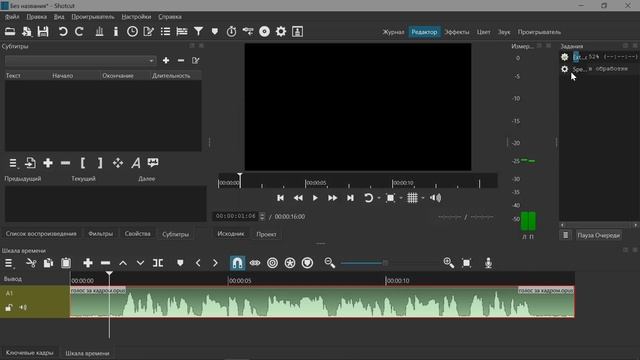Show the audio peak meter panel

point(99,31)
